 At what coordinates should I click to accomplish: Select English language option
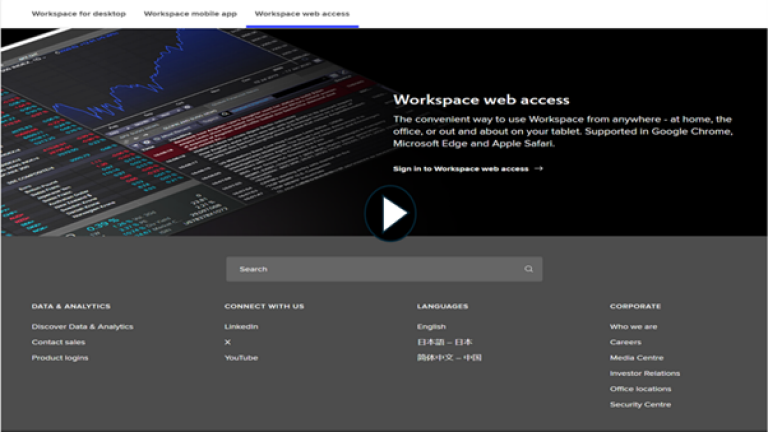pos(432,326)
